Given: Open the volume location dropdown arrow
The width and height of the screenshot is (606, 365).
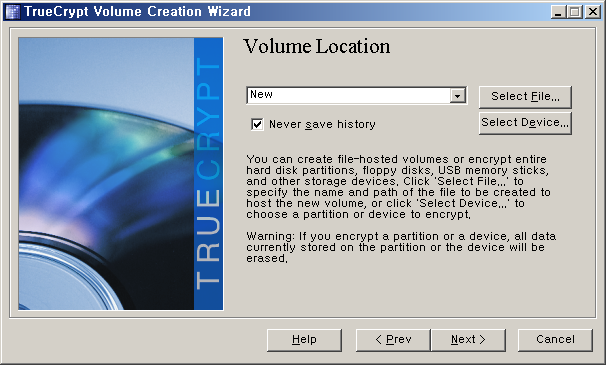Looking at the screenshot, I should coord(457,96).
